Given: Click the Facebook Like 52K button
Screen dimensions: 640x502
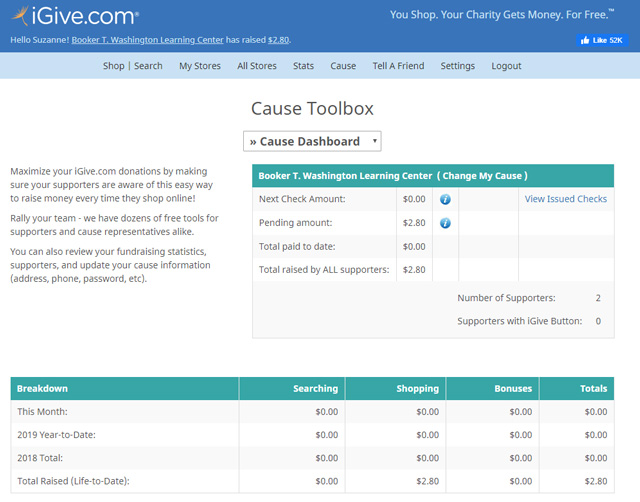Looking at the screenshot, I should point(602,40).
